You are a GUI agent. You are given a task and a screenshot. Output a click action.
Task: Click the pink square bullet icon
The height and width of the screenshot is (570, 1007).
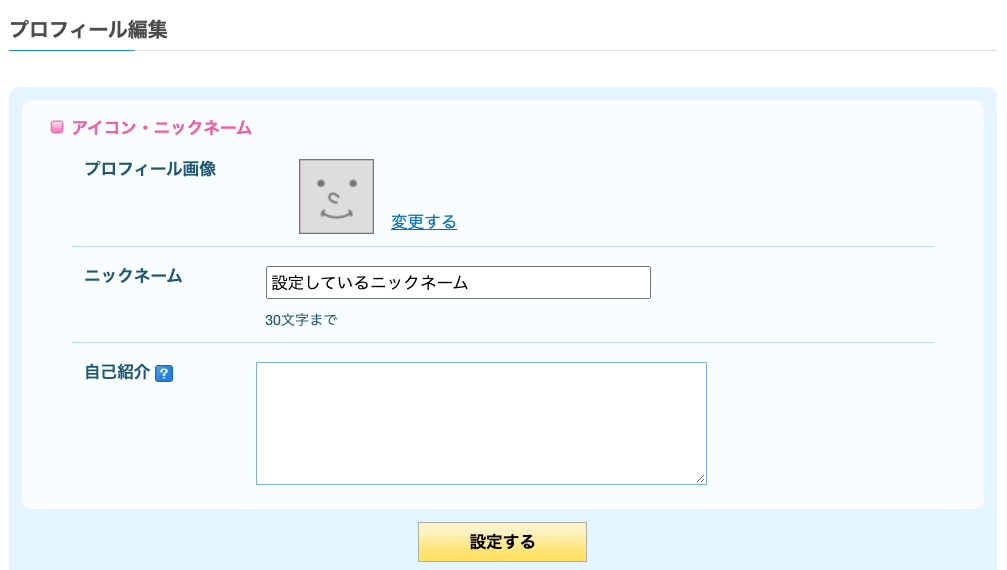point(57,127)
